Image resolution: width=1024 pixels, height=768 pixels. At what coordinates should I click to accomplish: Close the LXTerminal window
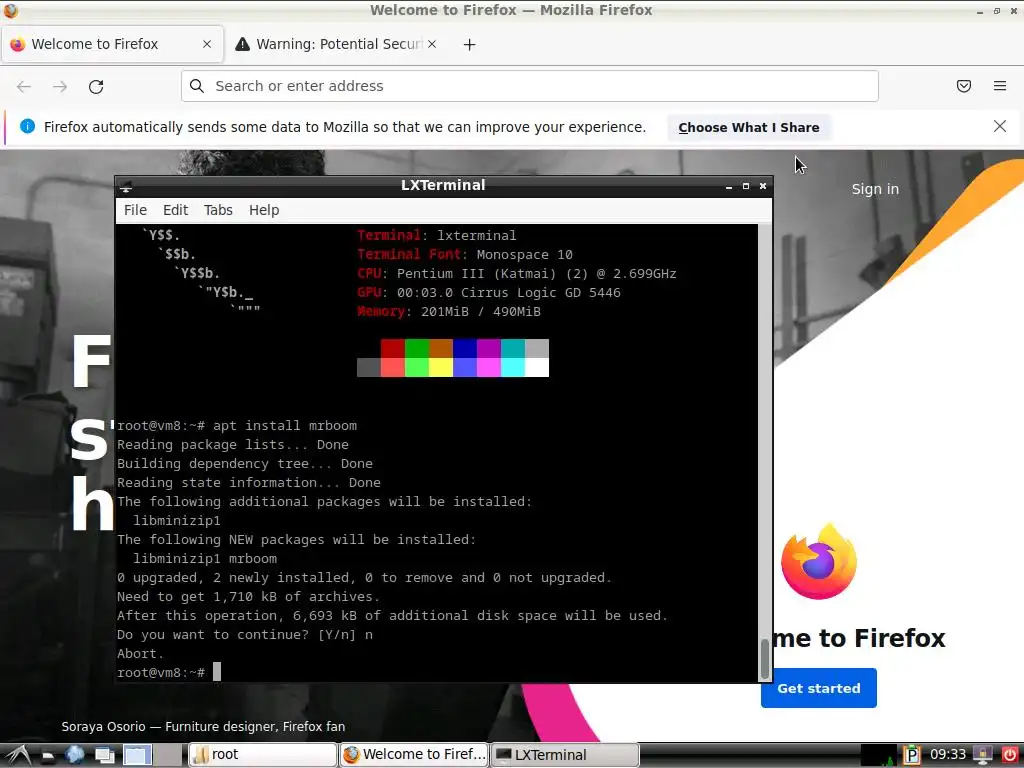click(x=763, y=186)
